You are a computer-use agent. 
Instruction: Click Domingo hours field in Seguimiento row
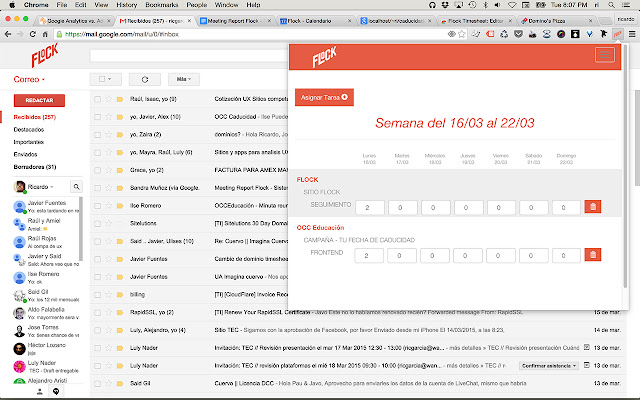tap(566, 207)
